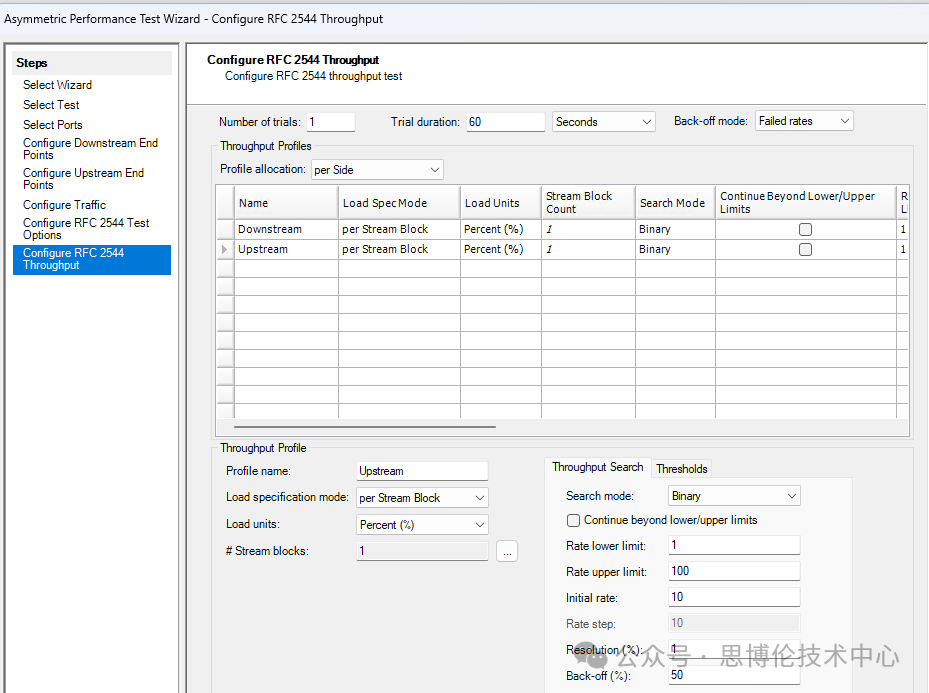Expand the Load specification mode dropdown

tap(422, 498)
